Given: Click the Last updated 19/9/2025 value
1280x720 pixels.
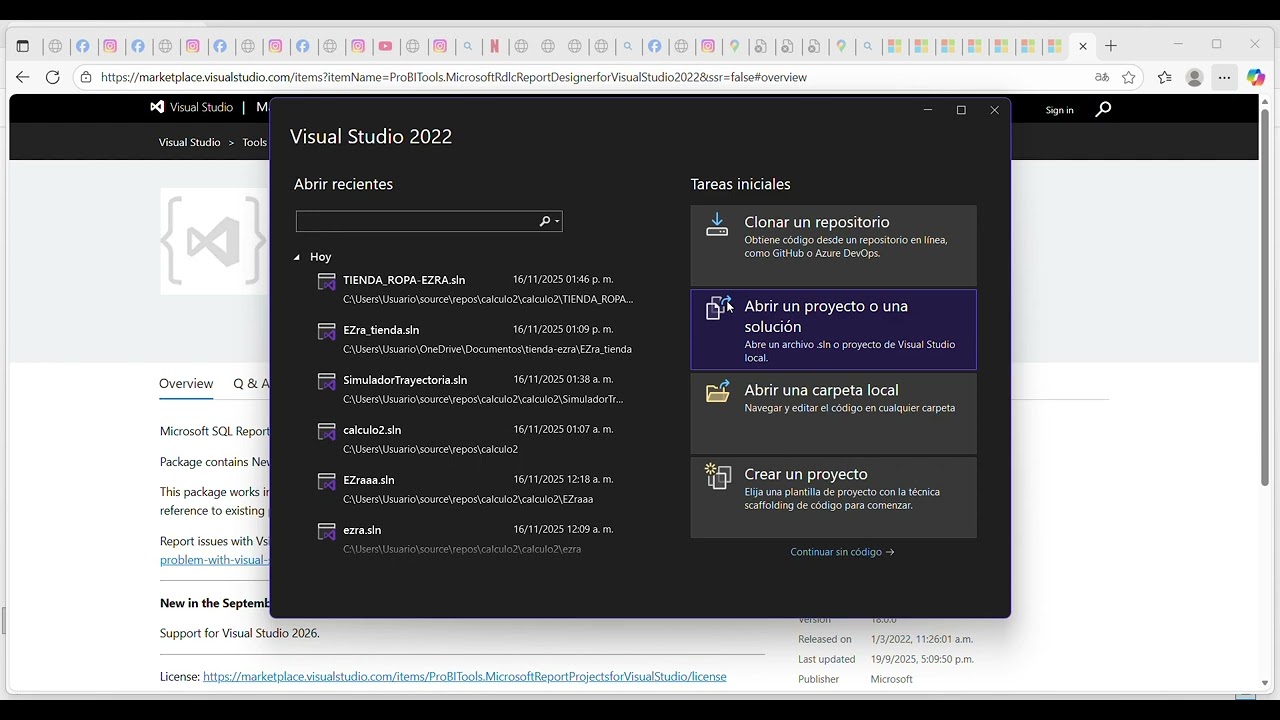Looking at the screenshot, I should point(922,659).
